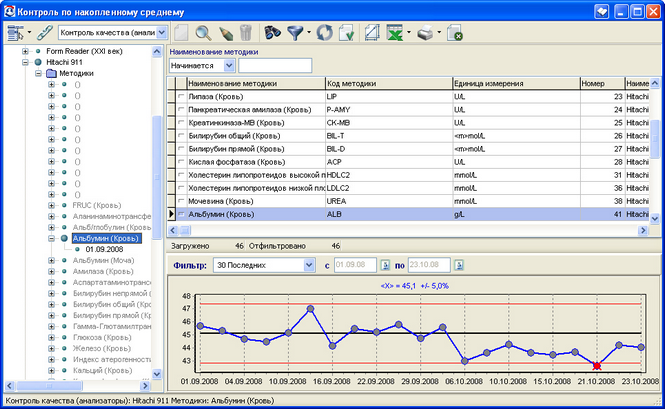
Task: Click the magnifying glass search icon
Action: [x=204, y=33]
